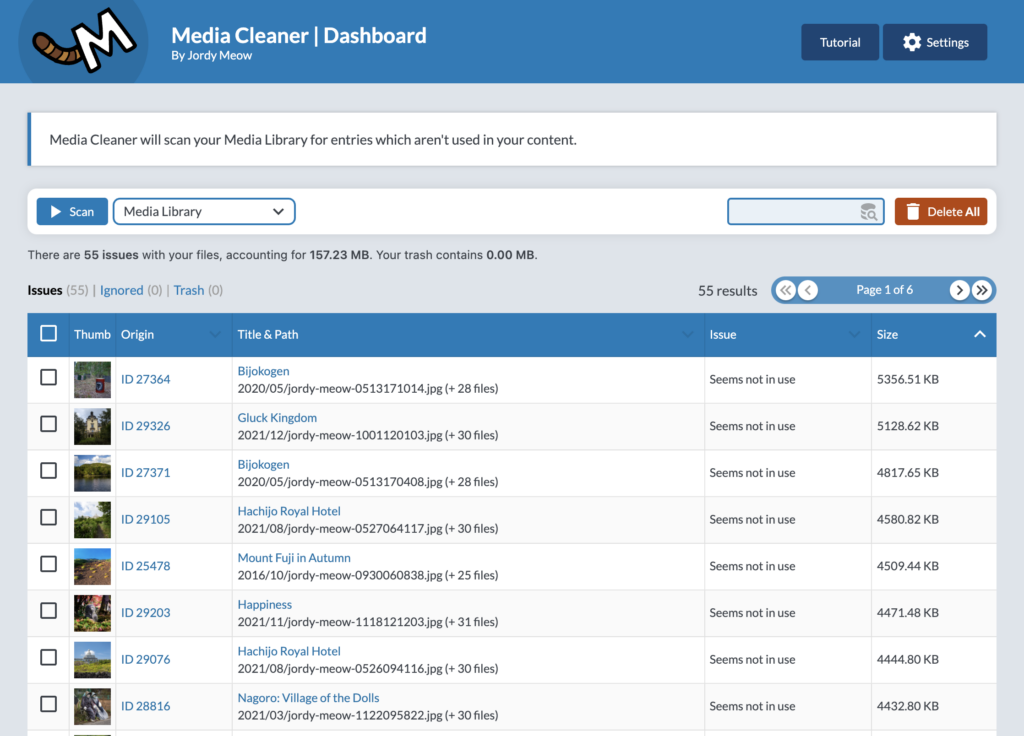Check the row checkbox for ID 27364
Image resolution: width=1024 pixels, height=736 pixels.
click(x=48, y=380)
